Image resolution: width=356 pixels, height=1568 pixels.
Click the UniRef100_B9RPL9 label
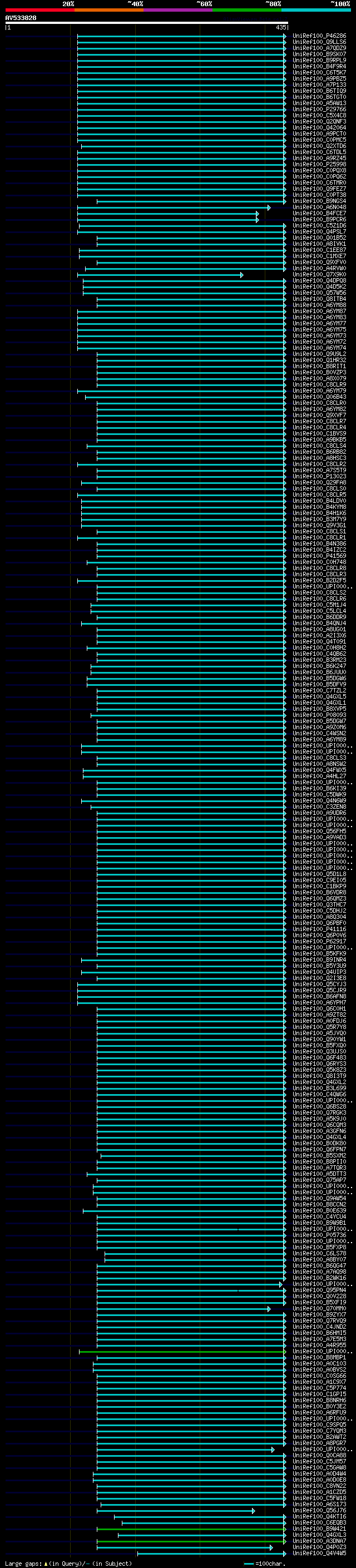point(319,60)
